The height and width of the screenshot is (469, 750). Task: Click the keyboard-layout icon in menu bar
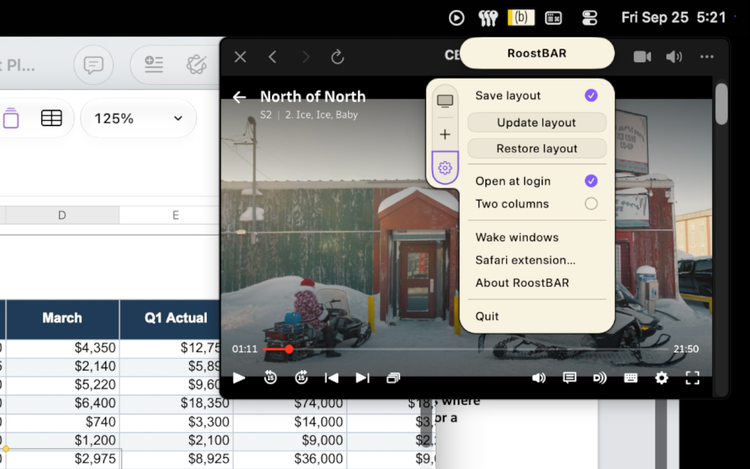coord(553,18)
